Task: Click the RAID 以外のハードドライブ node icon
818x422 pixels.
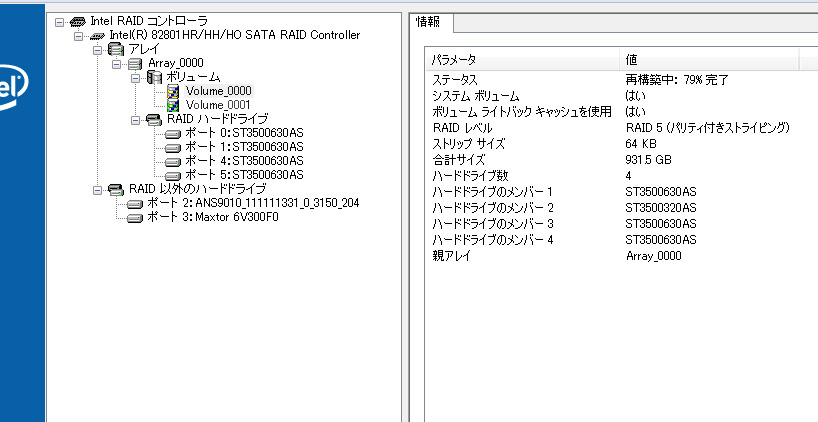Action: coord(116,190)
